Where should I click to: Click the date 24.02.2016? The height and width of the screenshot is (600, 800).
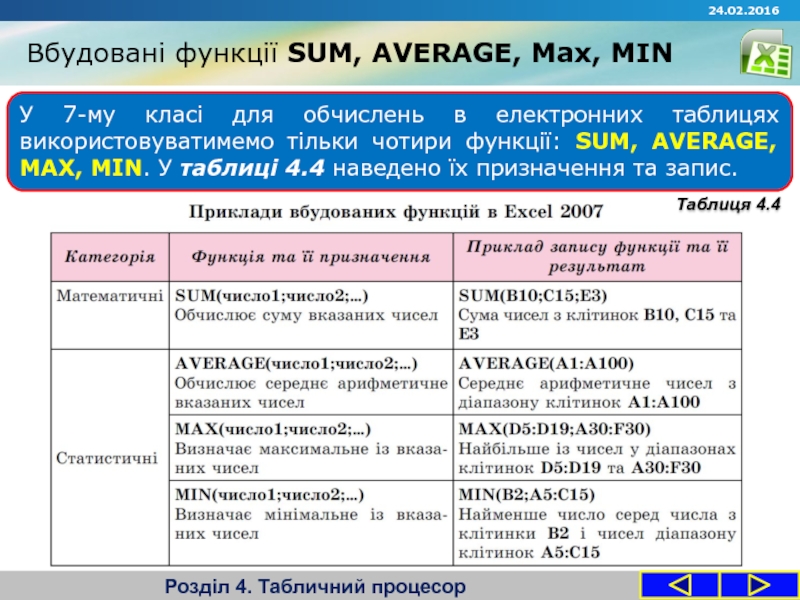[x=745, y=10]
